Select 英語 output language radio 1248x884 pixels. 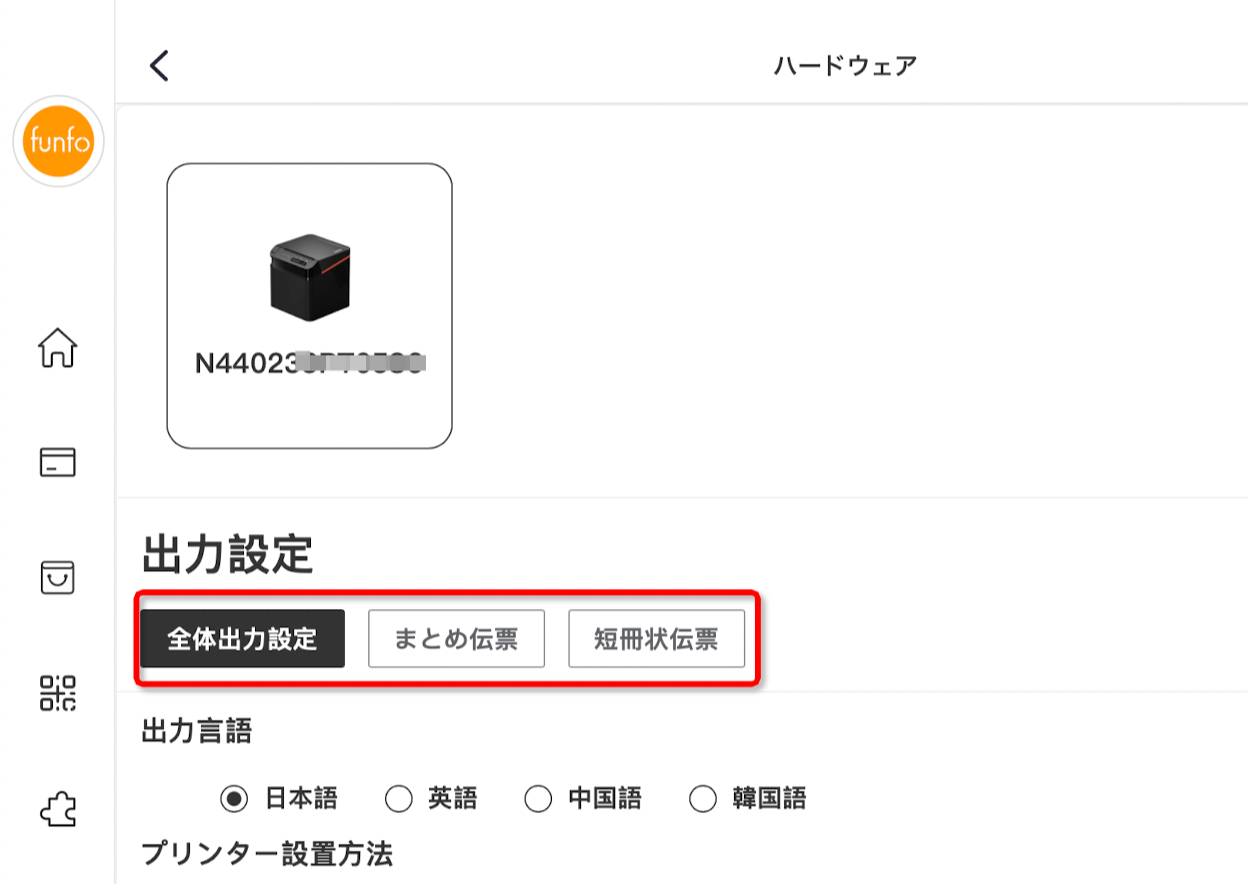(399, 798)
